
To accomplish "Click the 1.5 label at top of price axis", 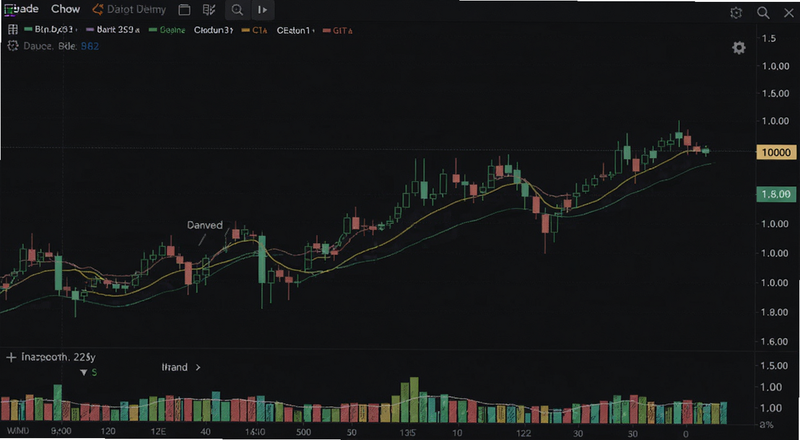I will (x=769, y=38).
